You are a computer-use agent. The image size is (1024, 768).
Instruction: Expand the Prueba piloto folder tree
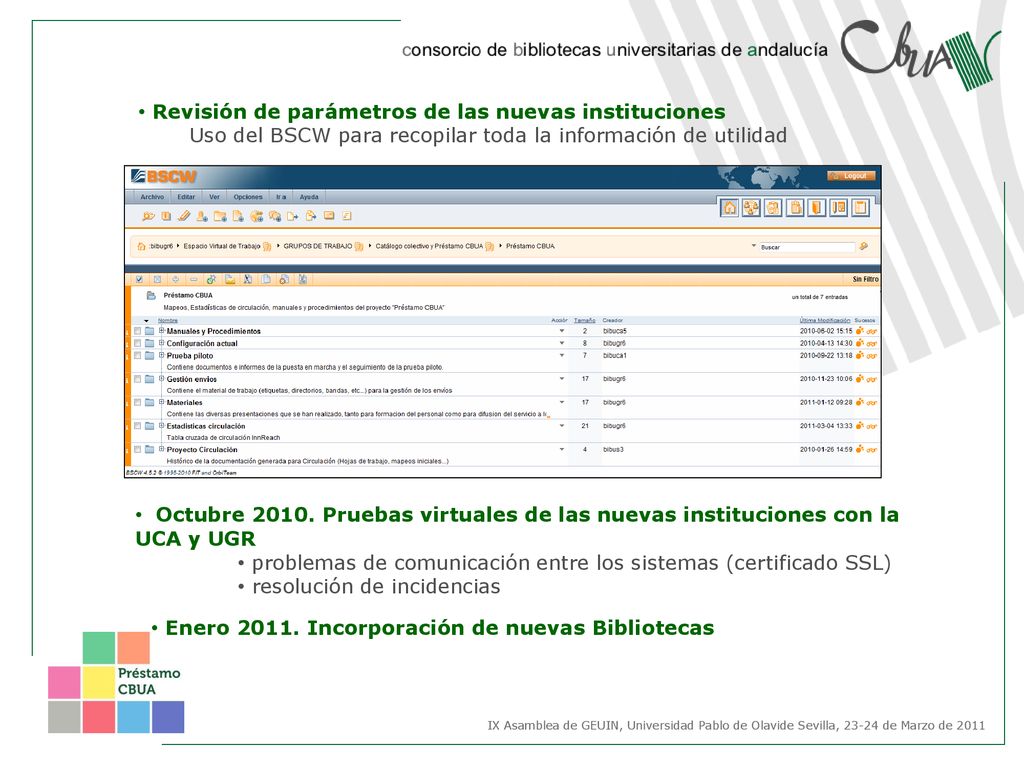[161, 355]
